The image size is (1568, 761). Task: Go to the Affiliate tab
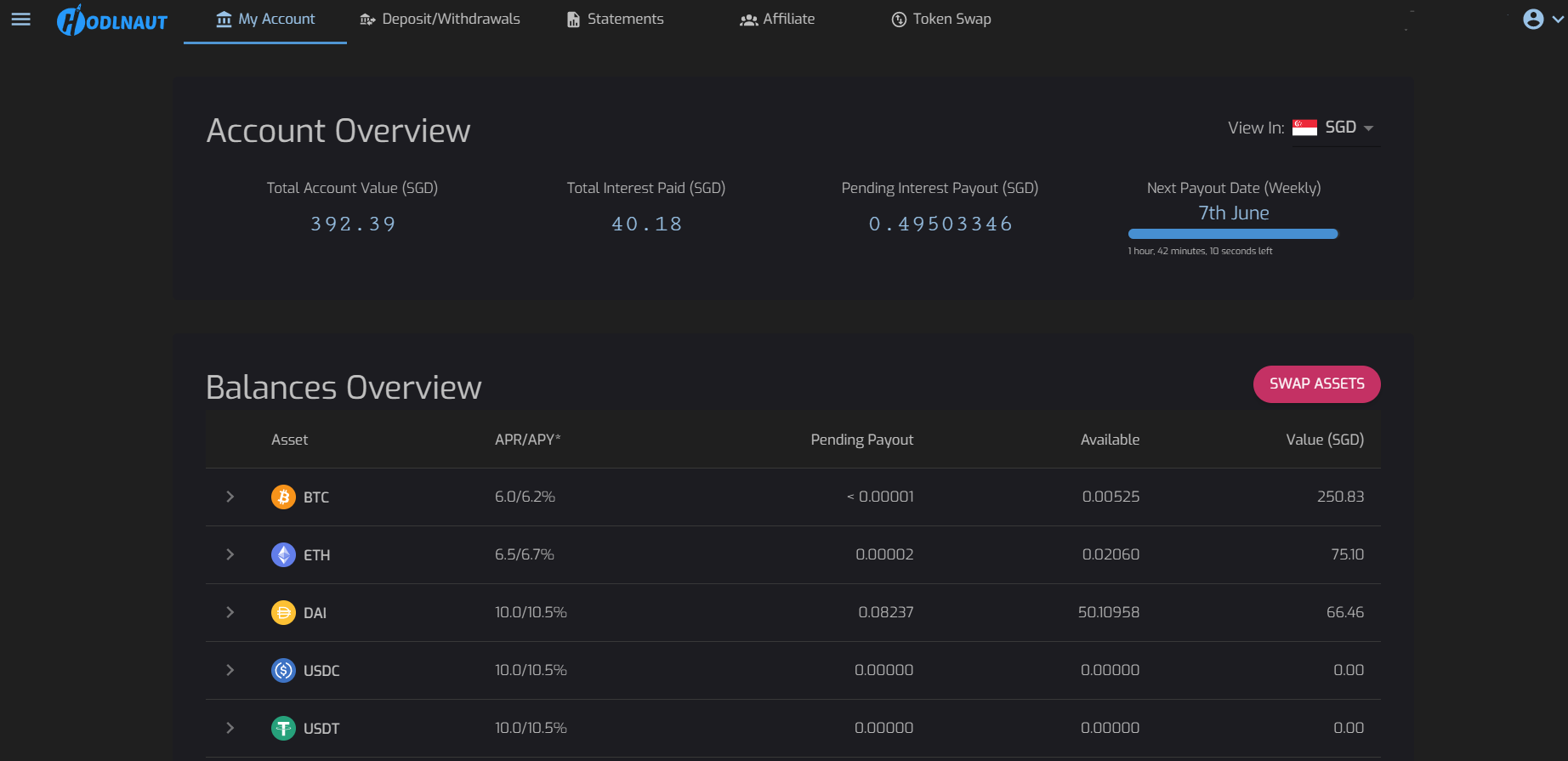[x=777, y=19]
